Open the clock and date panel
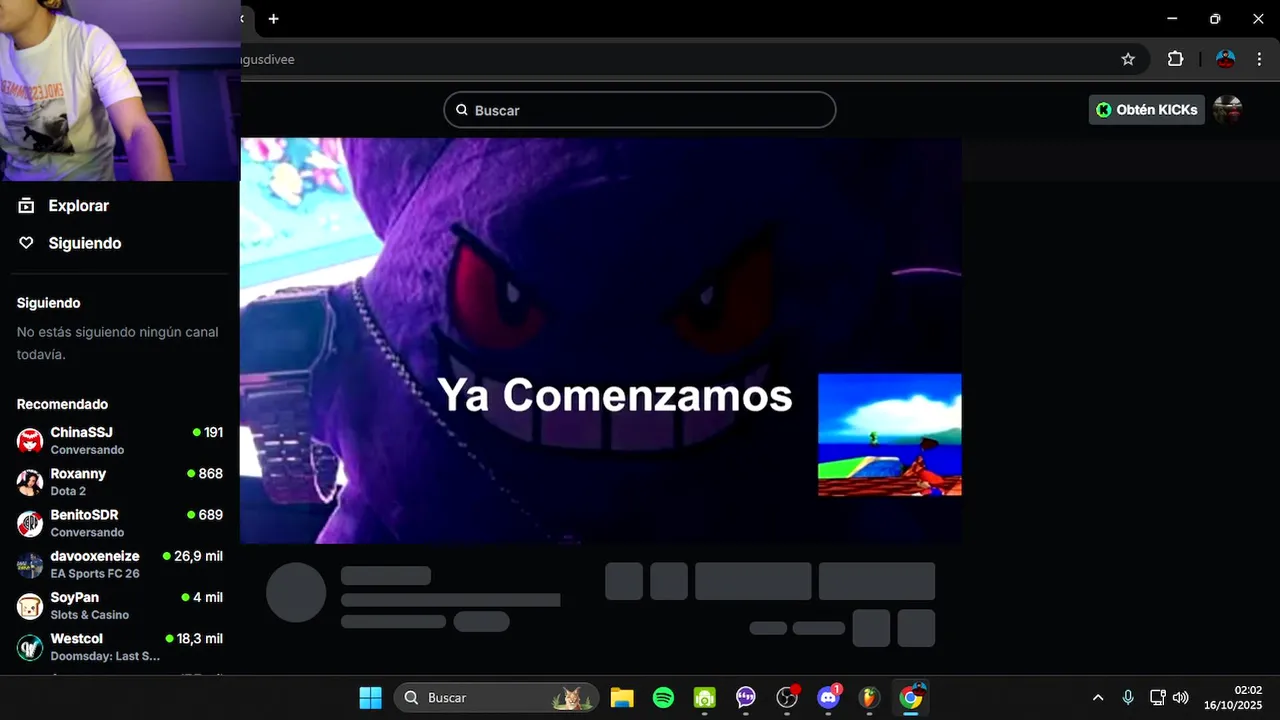 1233,697
